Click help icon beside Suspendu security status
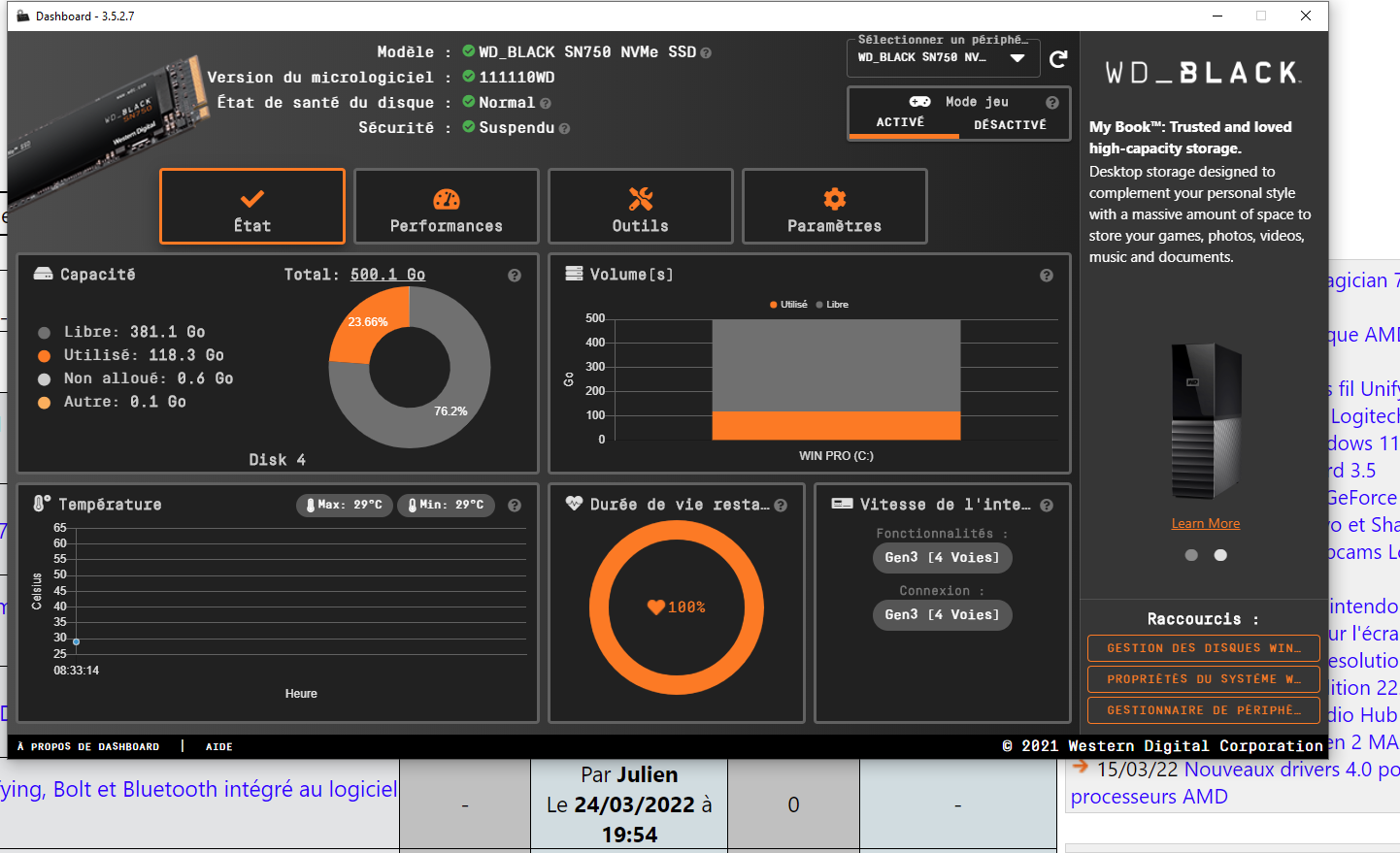The width and height of the screenshot is (1400, 853). 565,128
